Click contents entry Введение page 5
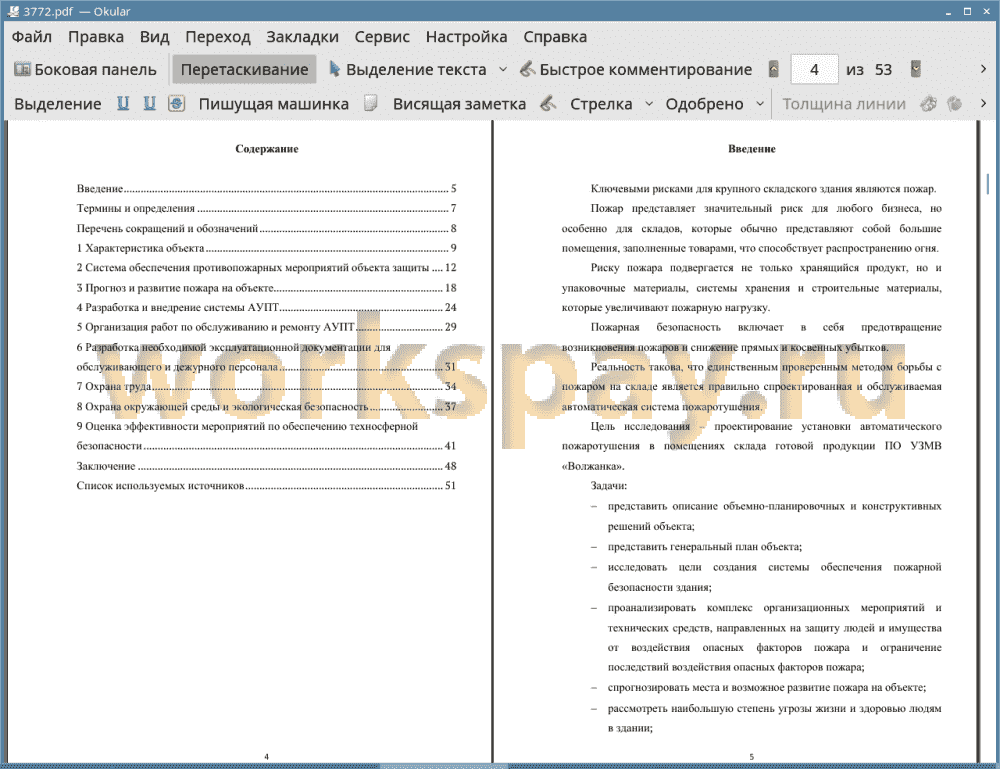This screenshot has width=1000, height=769. [266, 189]
